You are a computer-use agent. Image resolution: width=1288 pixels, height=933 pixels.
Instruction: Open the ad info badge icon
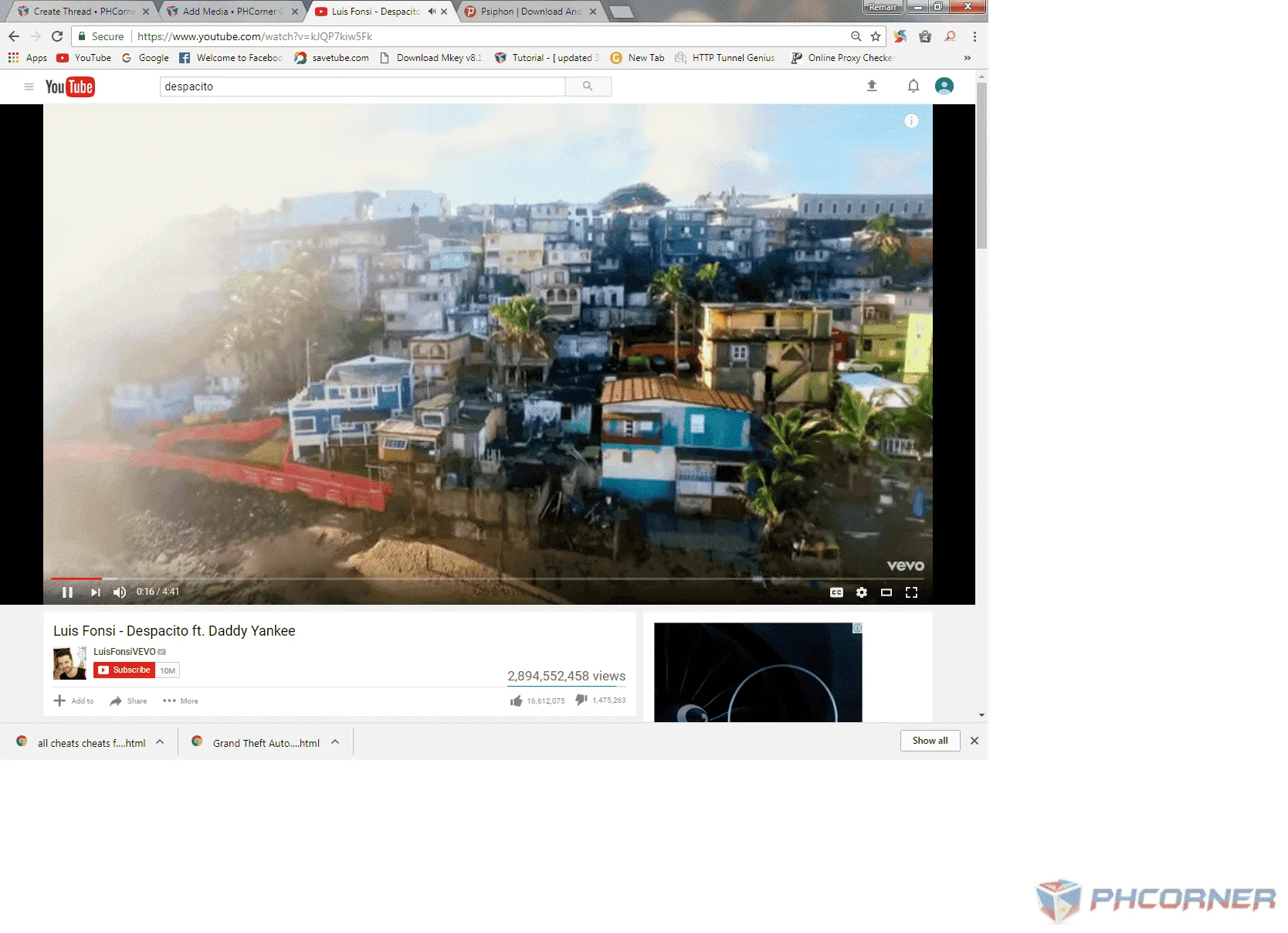click(x=857, y=628)
